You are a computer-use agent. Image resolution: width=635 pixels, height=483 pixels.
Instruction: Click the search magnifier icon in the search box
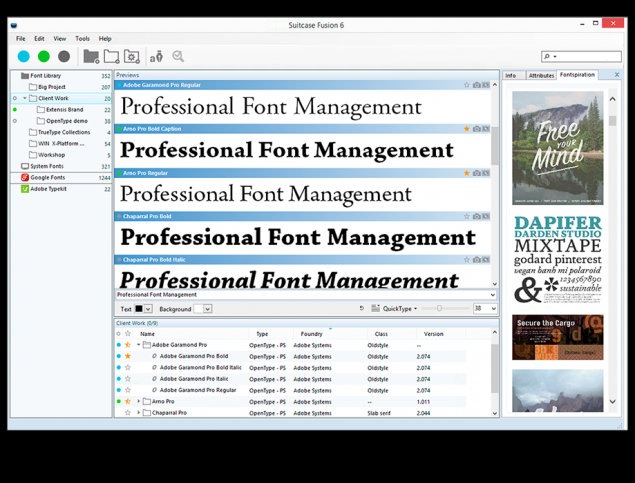(x=547, y=56)
